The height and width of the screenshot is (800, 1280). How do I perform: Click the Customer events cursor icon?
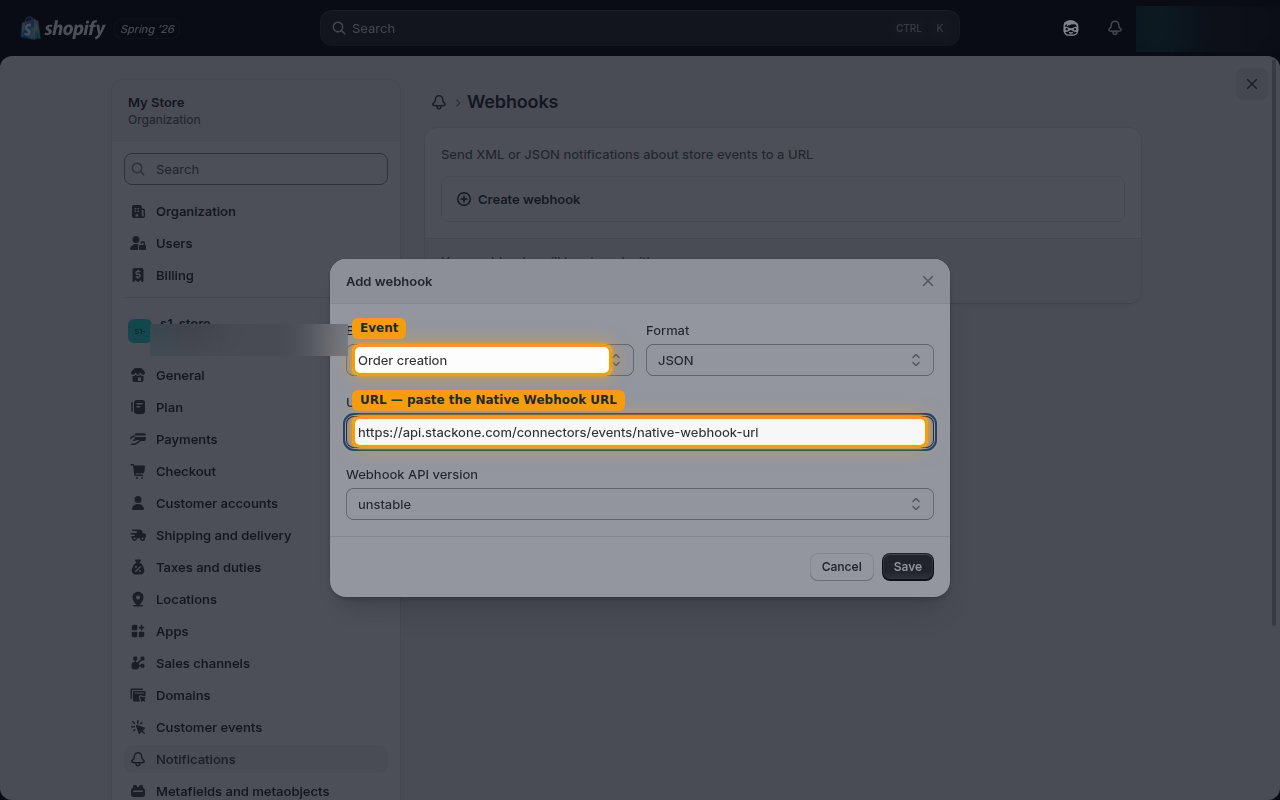(138, 727)
